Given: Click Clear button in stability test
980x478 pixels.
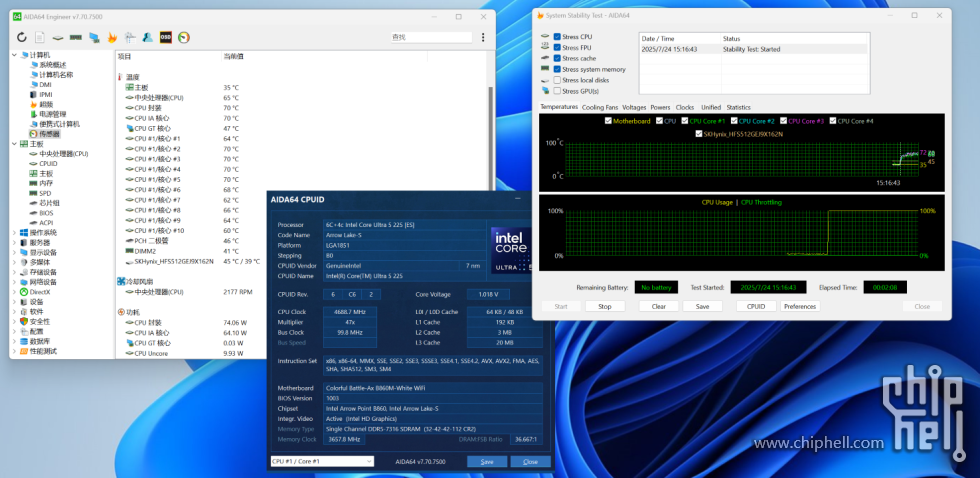Looking at the screenshot, I should tap(659, 307).
